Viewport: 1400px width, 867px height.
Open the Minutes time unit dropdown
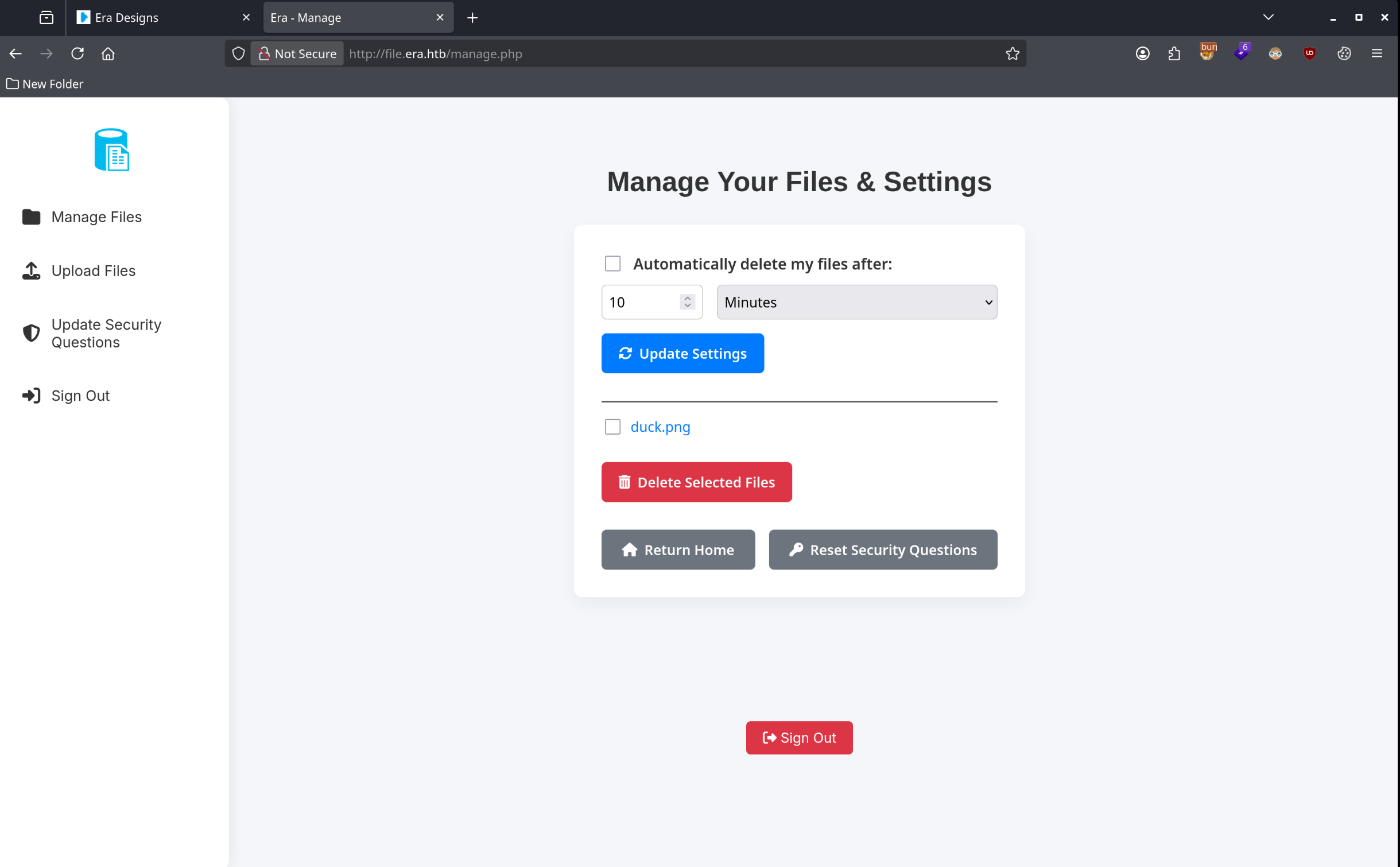[x=857, y=302]
